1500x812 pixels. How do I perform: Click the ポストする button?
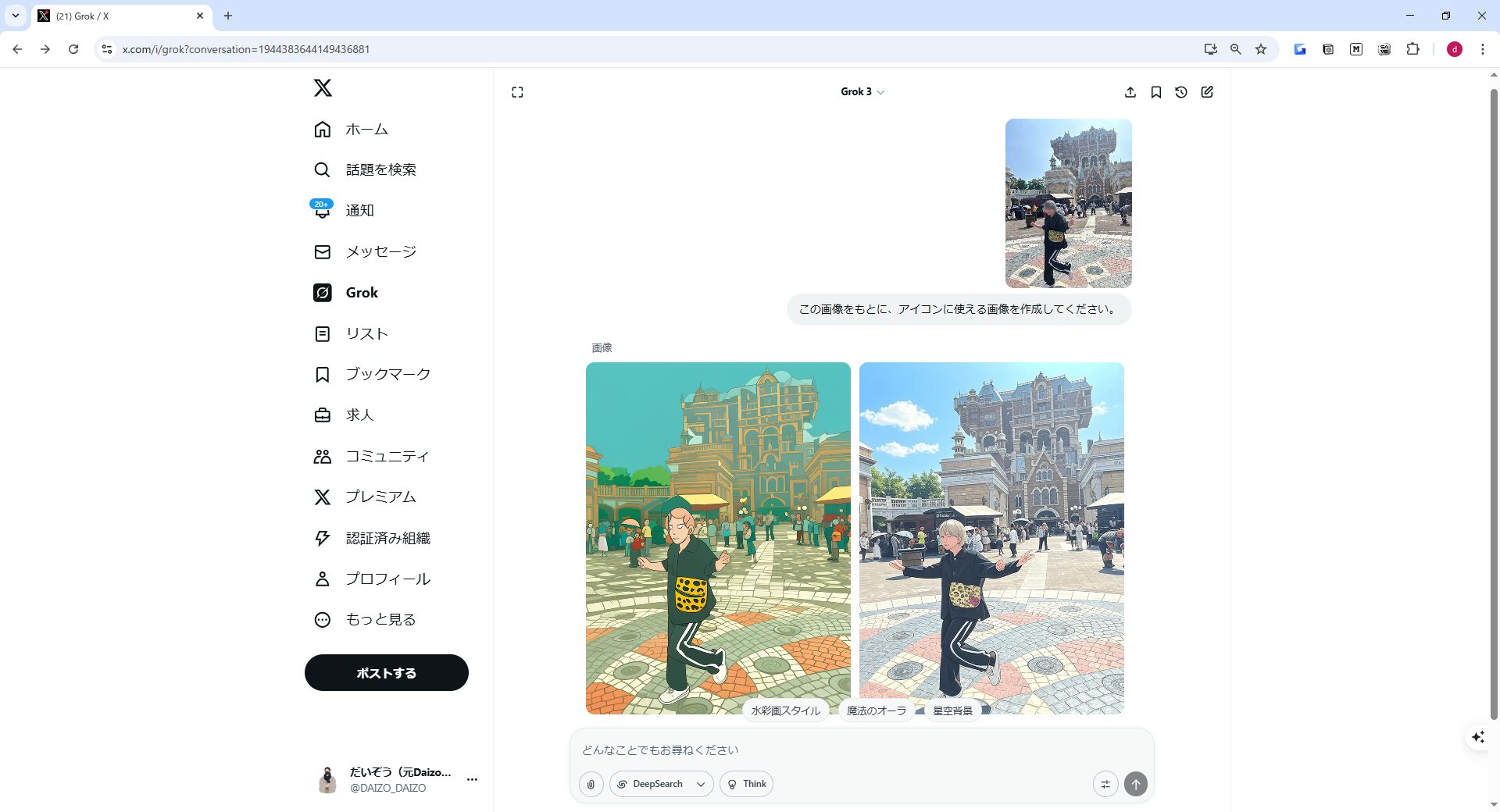(386, 672)
